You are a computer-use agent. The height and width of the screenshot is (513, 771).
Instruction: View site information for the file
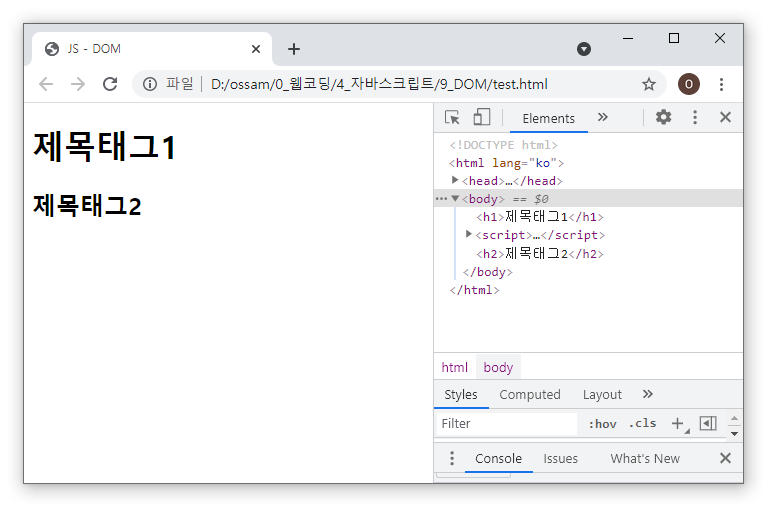pos(149,84)
